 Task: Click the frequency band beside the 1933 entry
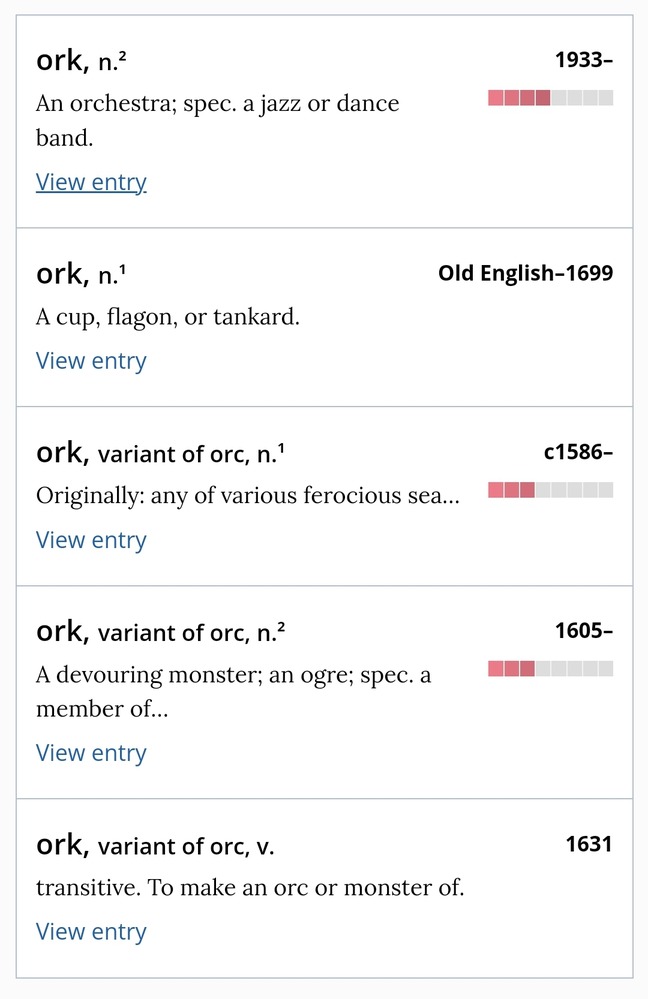coord(550,98)
